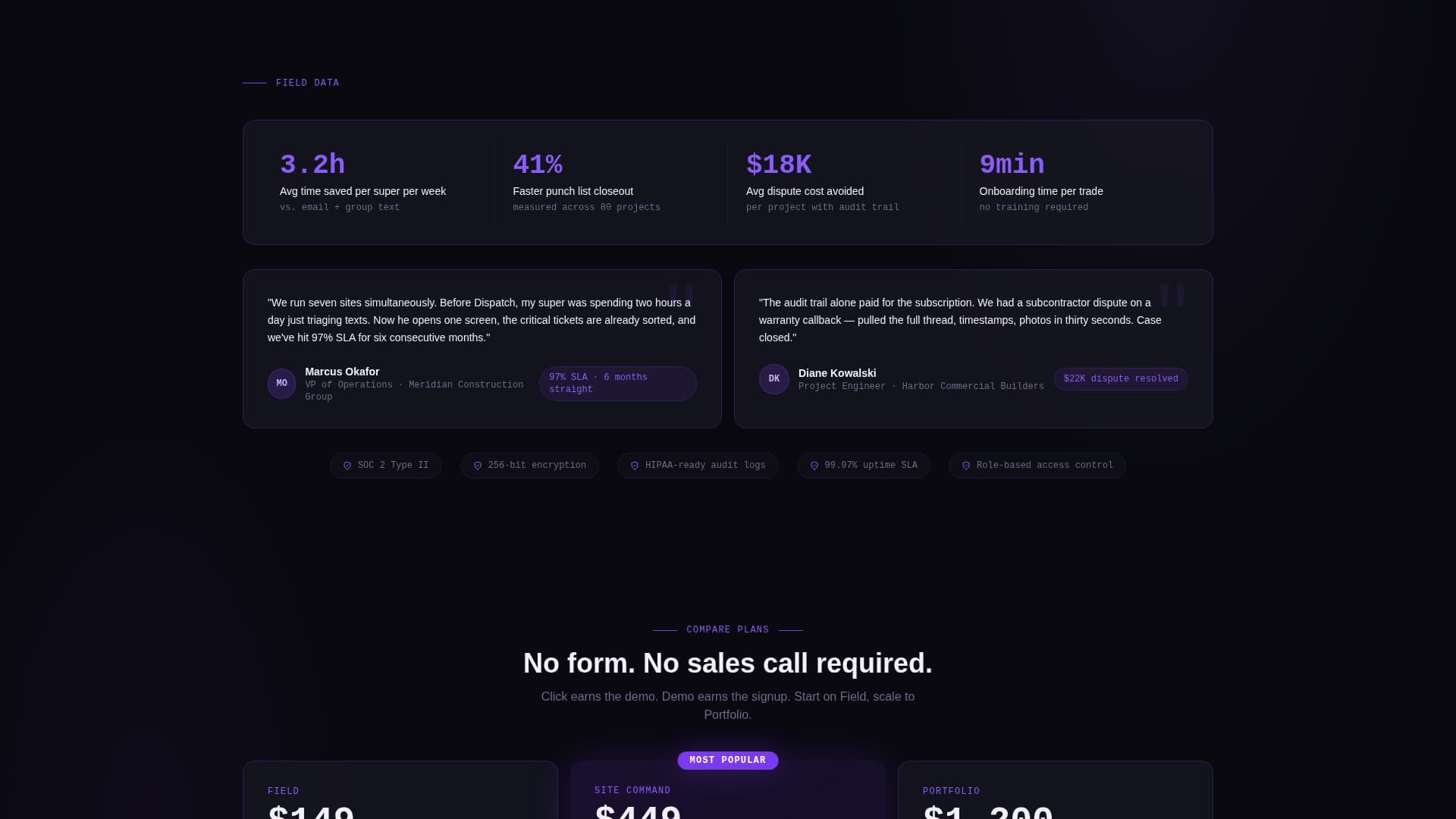Click the HIPAA-ready audit logs shield icon

tap(635, 466)
